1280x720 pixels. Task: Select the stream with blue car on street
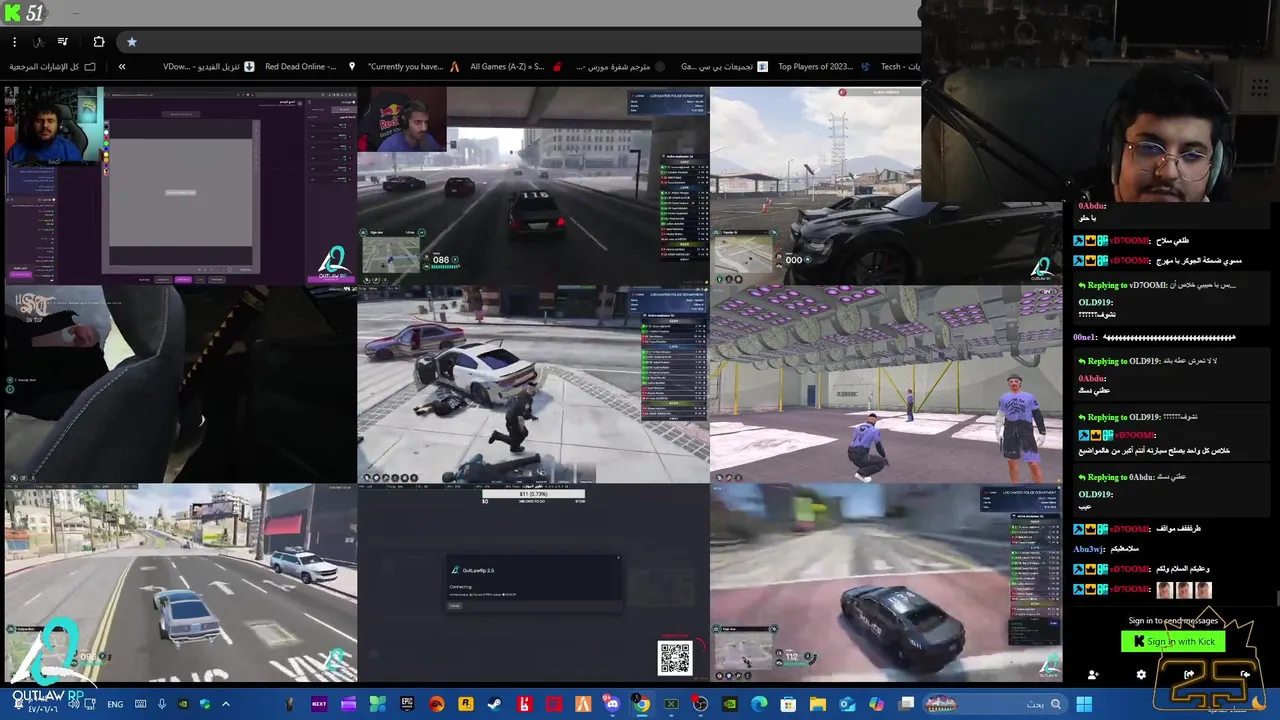click(x=181, y=583)
